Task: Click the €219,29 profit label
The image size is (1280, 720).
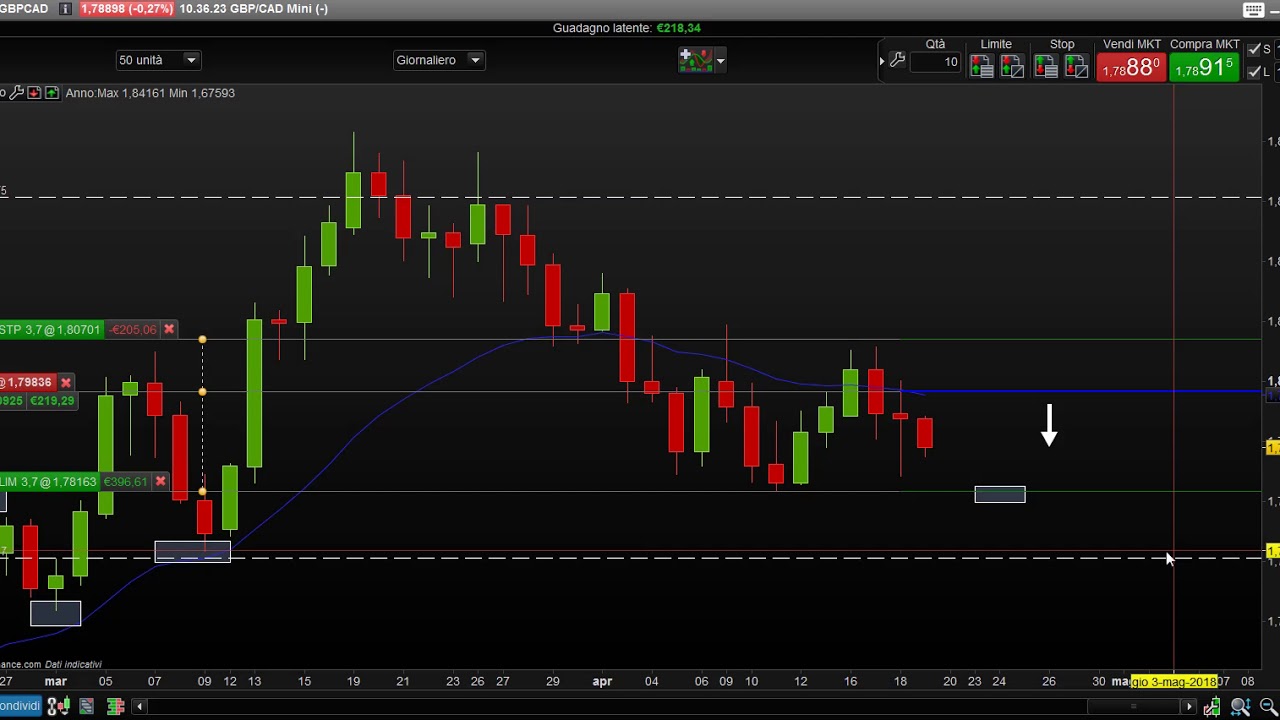Action: point(52,400)
